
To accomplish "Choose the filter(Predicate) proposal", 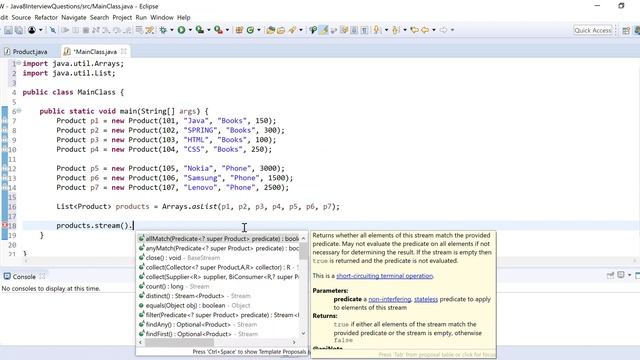I will [x=219, y=315].
